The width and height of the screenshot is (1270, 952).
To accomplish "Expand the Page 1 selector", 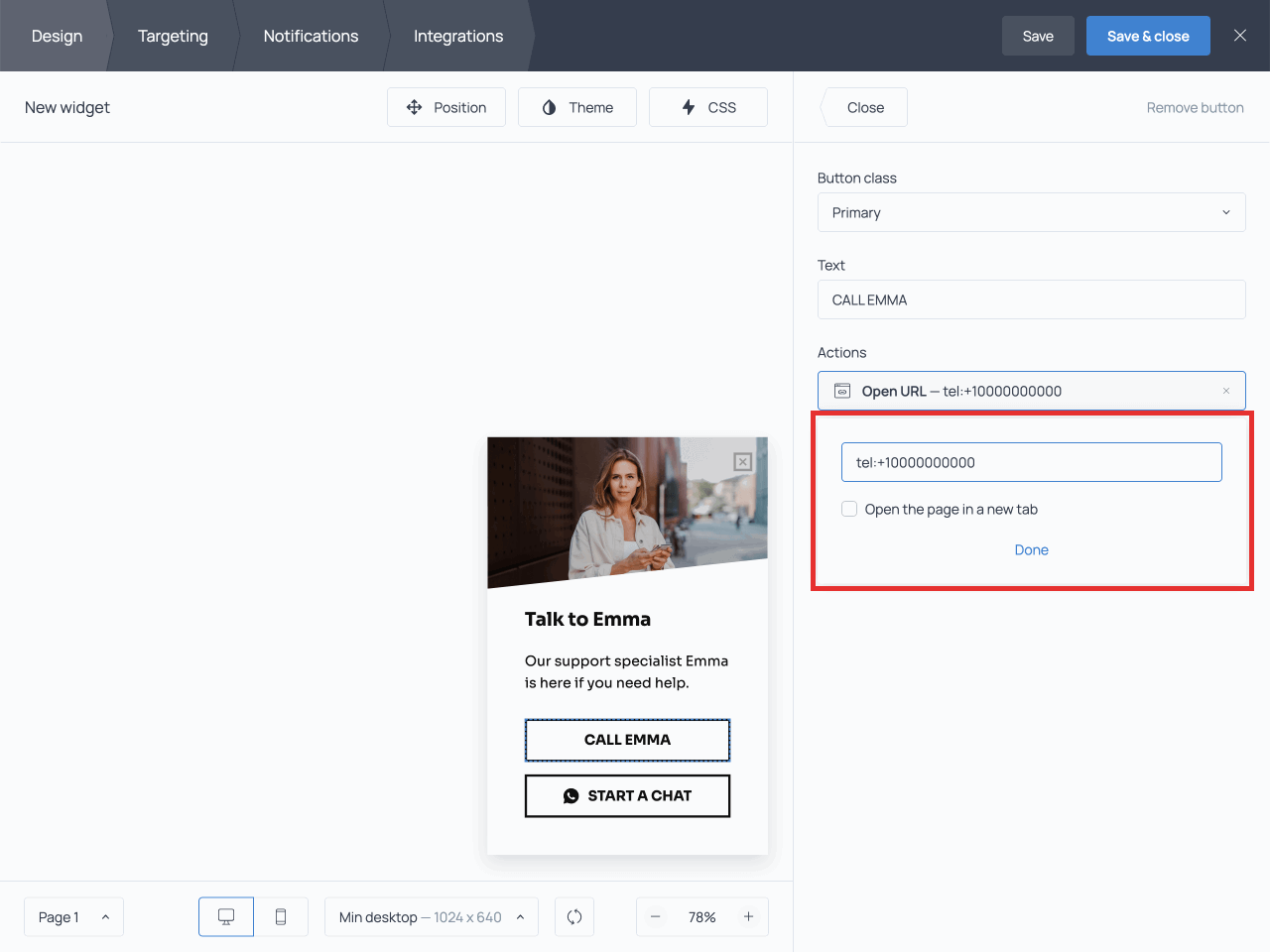I will coord(73,916).
